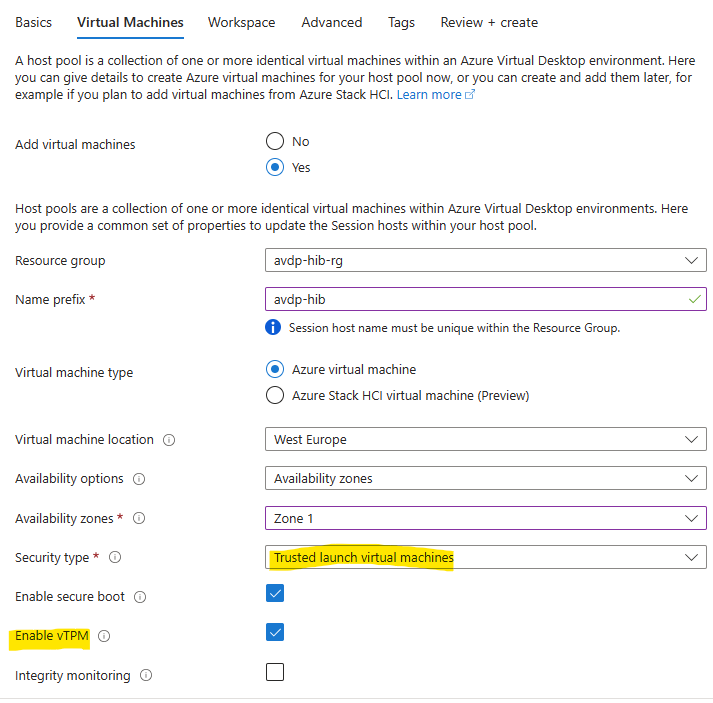Select Virtual Machines tab
The width and height of the screenshot is (713, 703).
click(x=131, y=22)
